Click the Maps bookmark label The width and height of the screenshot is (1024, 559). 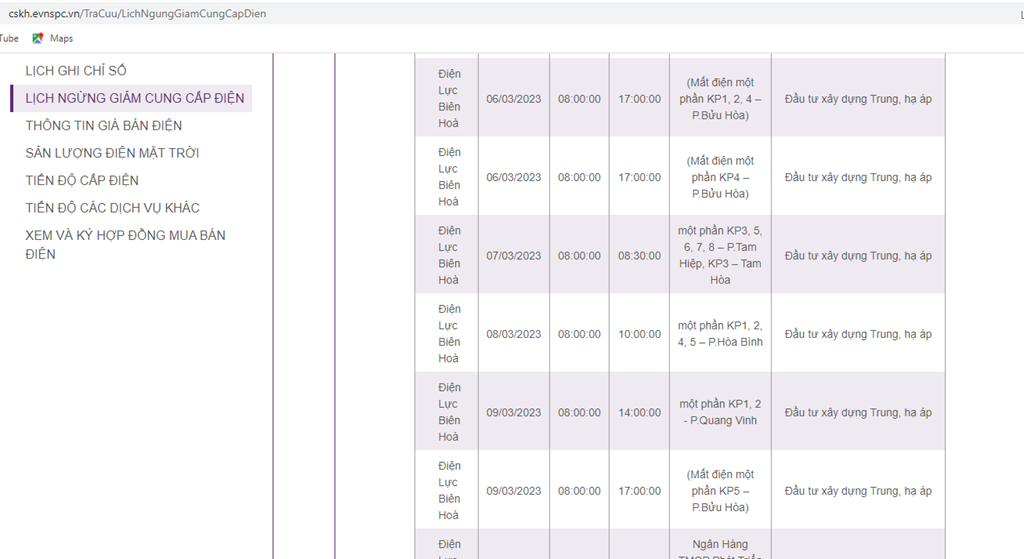tap(61, 39)
